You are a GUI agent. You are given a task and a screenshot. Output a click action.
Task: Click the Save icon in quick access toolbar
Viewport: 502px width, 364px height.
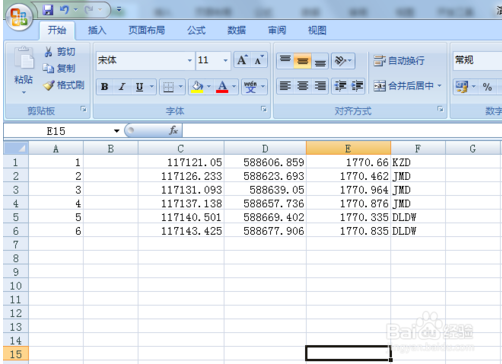coord(48,10)
